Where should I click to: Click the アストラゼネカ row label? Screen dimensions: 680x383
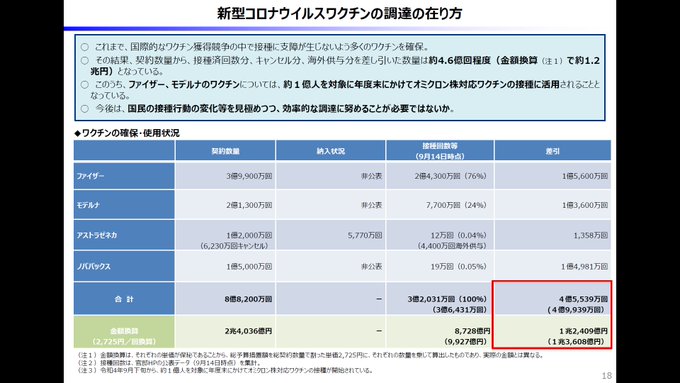point(124,235)
